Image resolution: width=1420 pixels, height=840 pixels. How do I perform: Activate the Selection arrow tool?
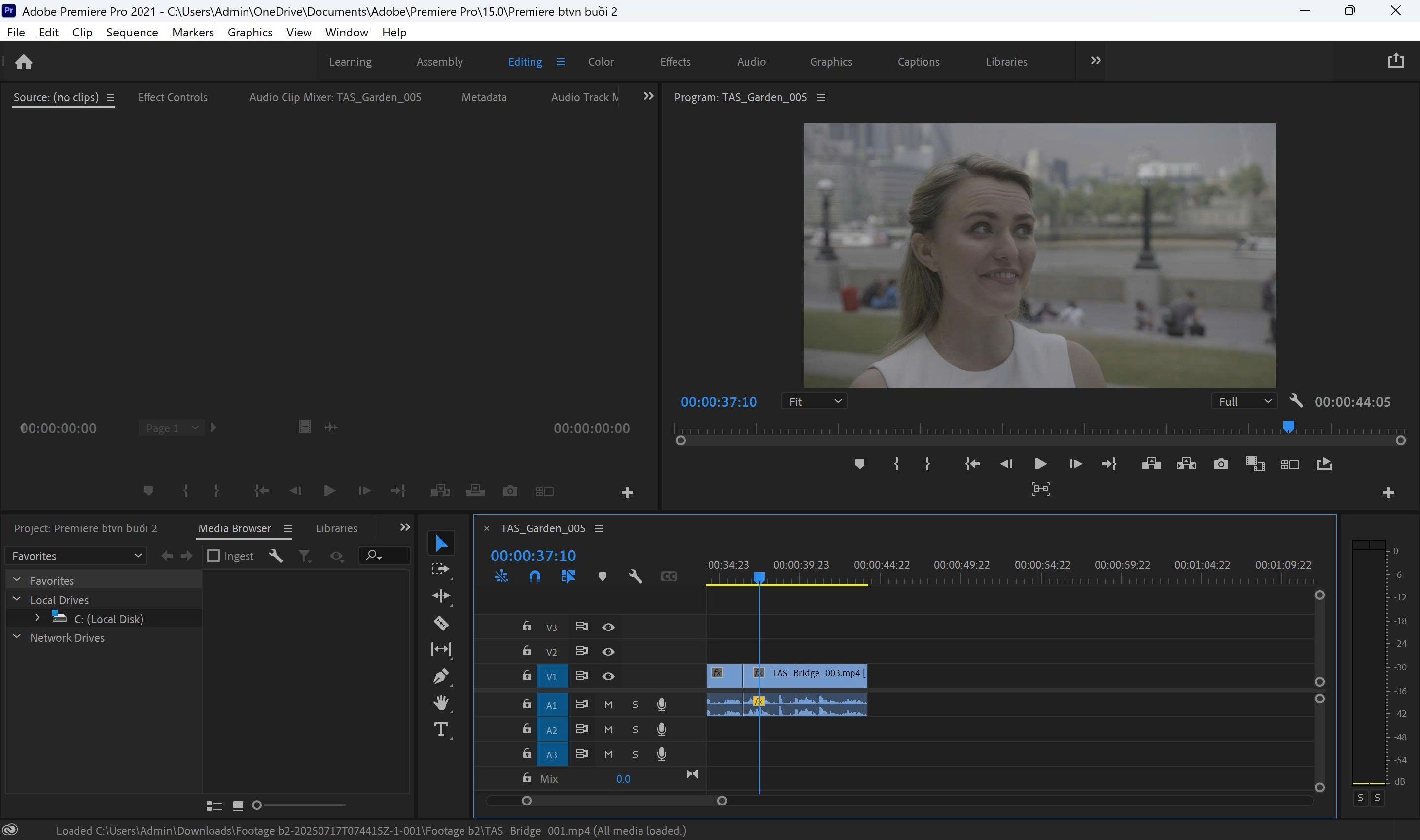tap(441, 543)
